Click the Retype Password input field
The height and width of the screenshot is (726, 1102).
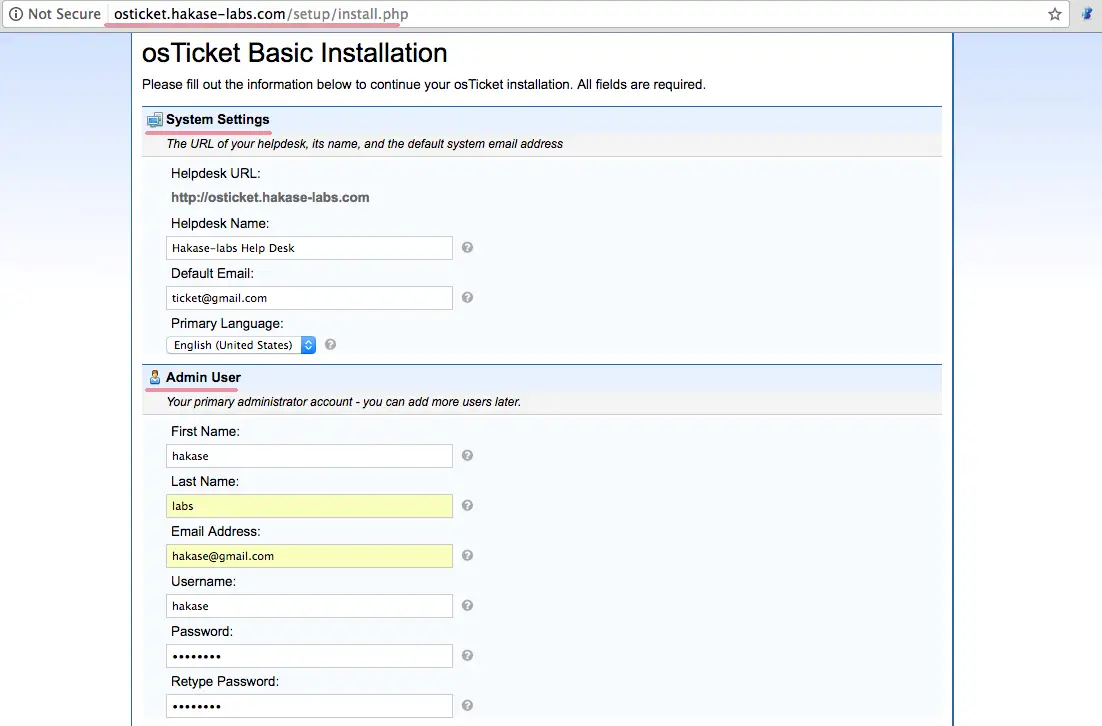309,706
